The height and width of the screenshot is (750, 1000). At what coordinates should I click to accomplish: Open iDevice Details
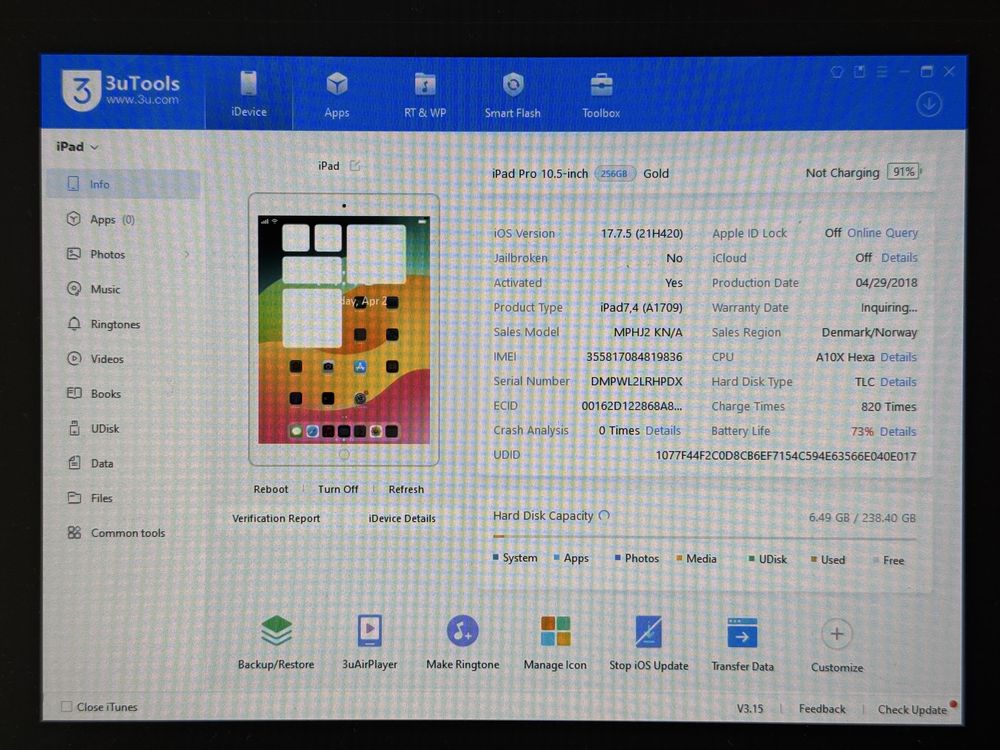pos(402,518)
